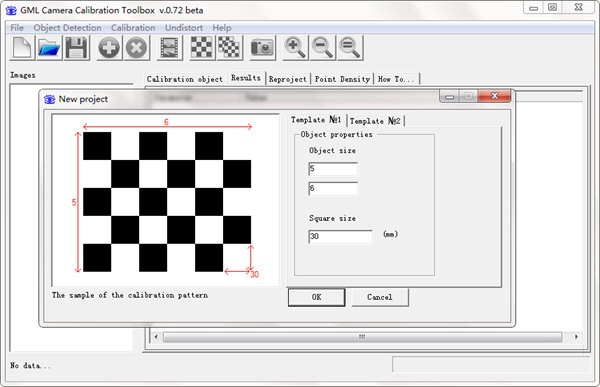Screen dimensions: 600x387
Task: Switch to the Point Density tab
Action: pos(342,79)
